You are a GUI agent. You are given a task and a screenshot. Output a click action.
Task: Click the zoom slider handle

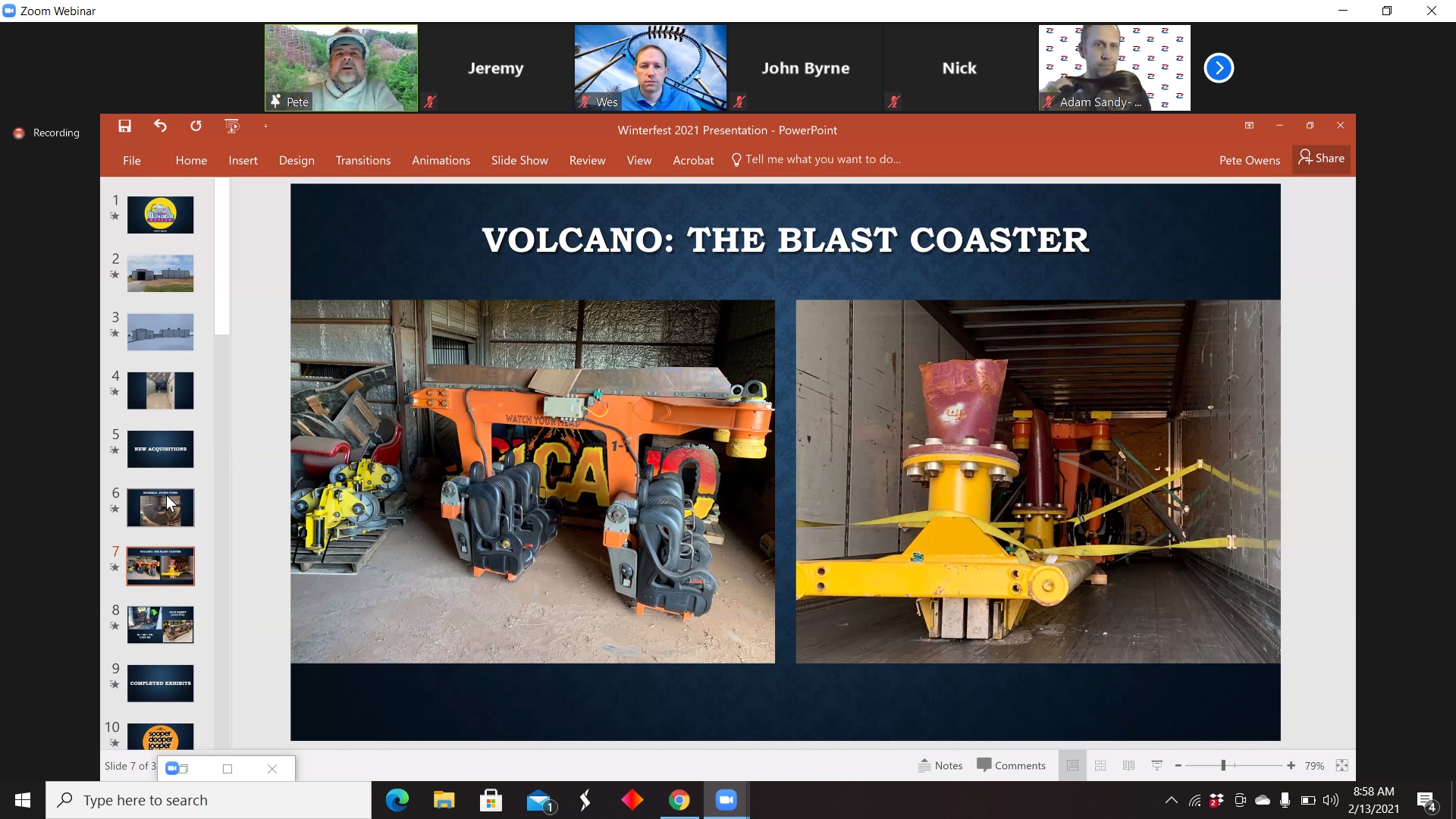1223,766
